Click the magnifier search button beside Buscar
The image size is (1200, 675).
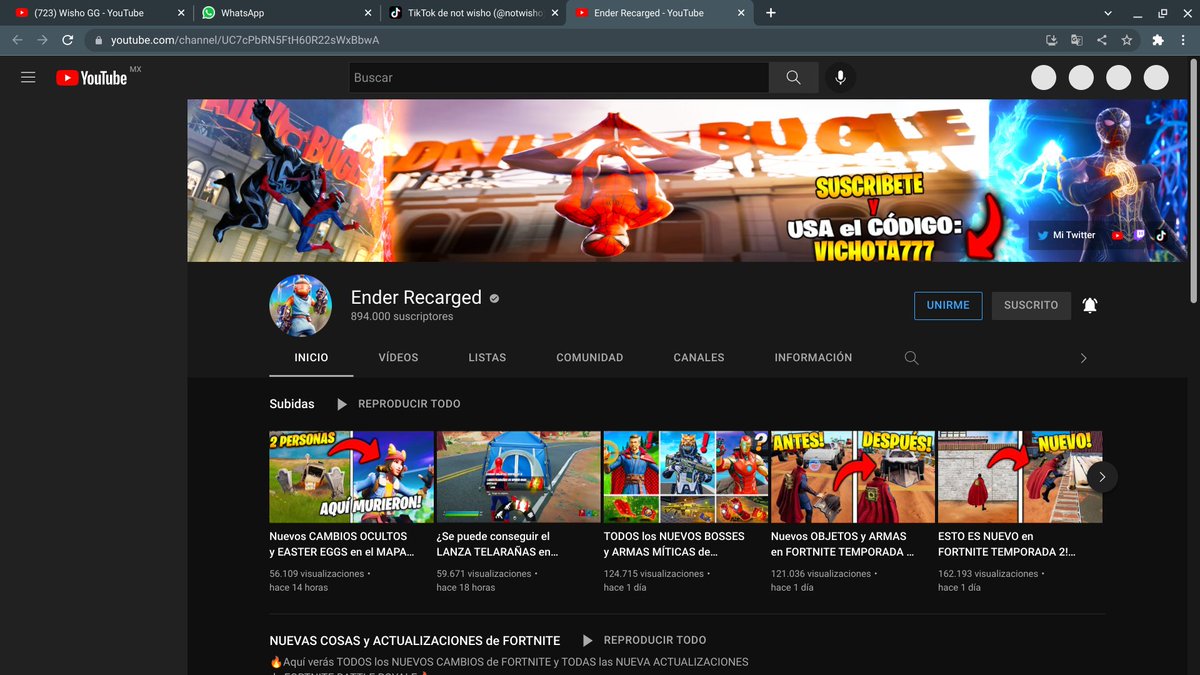tap(793, 78)
